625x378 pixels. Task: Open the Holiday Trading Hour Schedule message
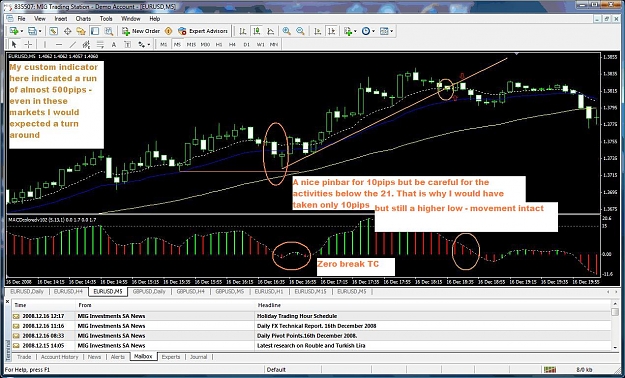point(311,316)
